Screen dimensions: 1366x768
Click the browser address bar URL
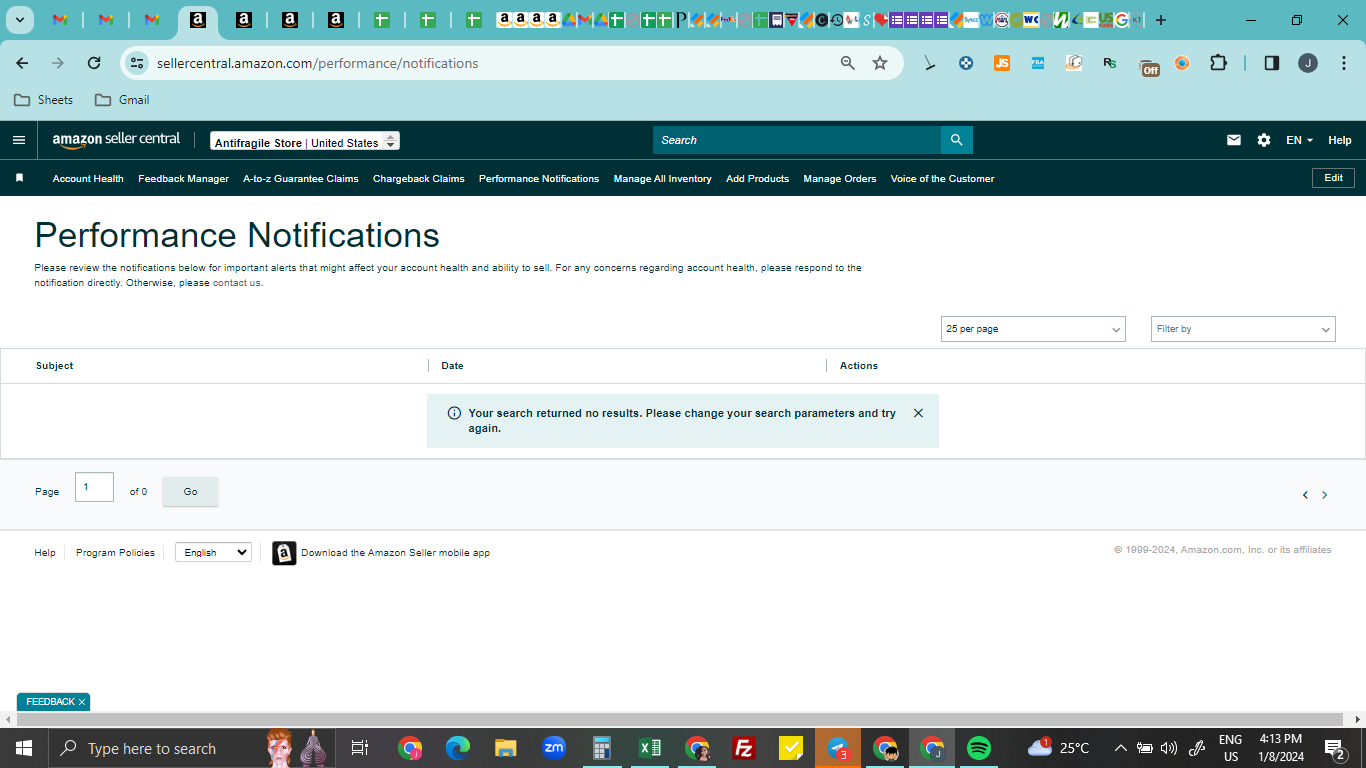(x=317, y=63)
